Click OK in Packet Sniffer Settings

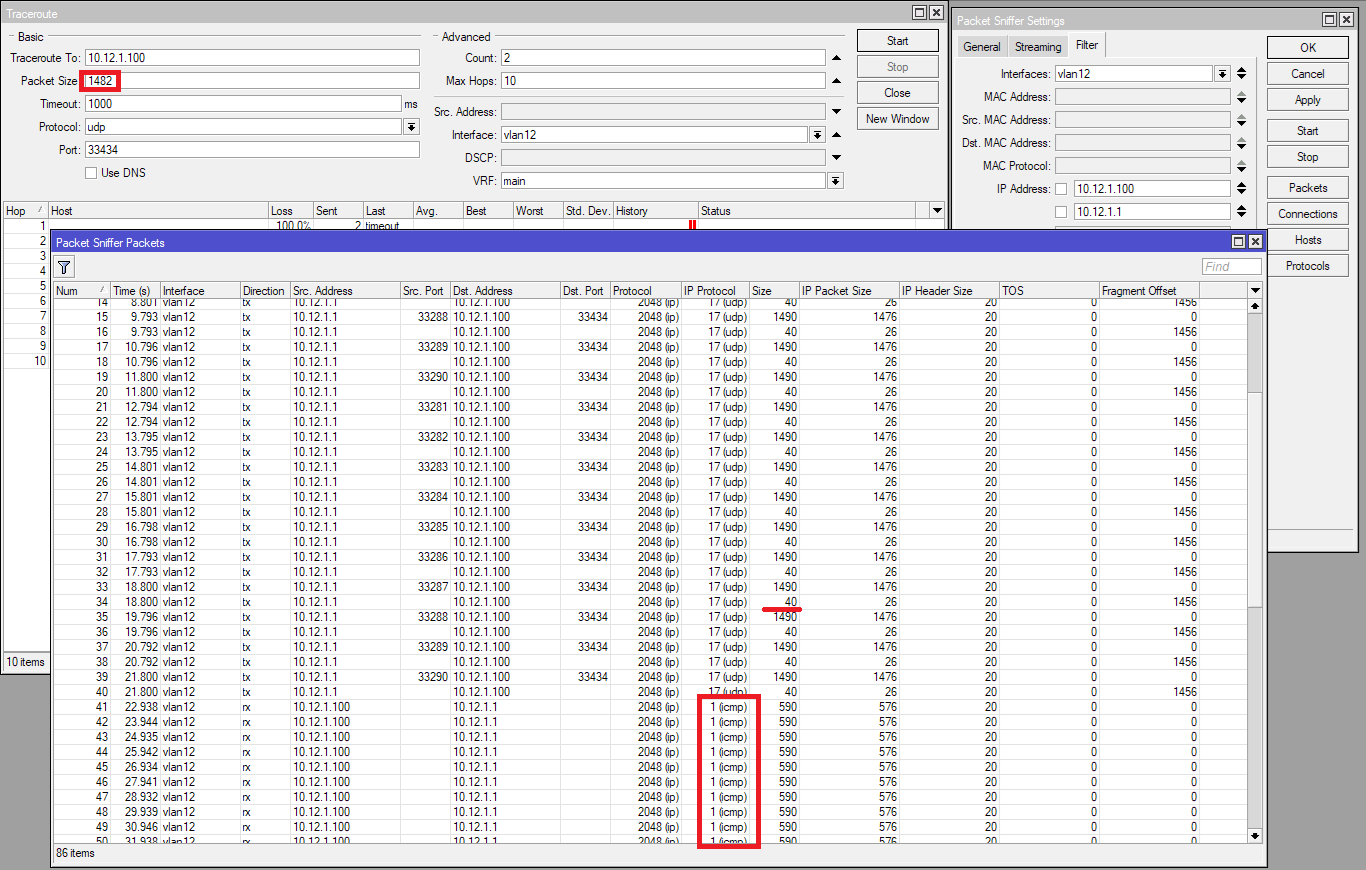[1308, 48]
